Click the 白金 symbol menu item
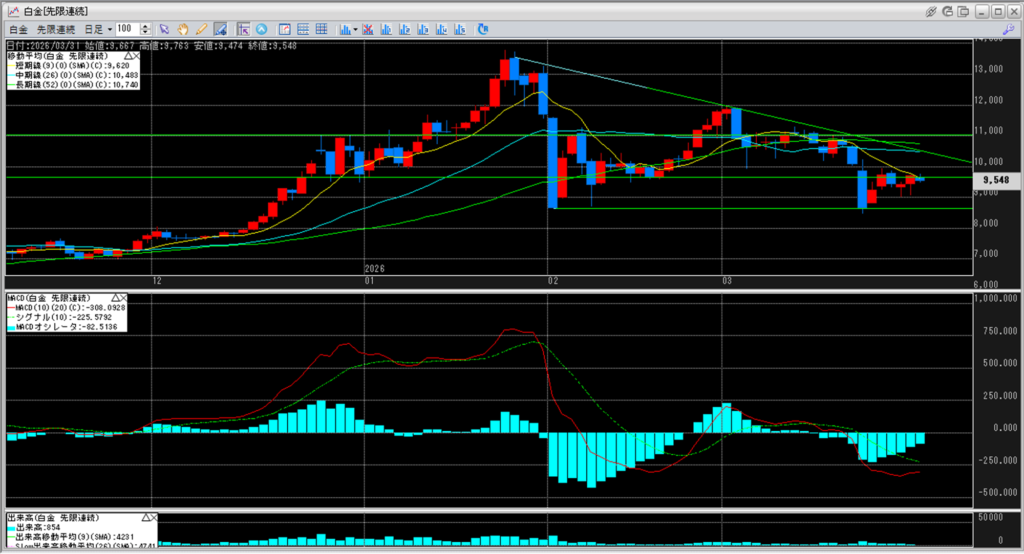 [x=18, y=29]
